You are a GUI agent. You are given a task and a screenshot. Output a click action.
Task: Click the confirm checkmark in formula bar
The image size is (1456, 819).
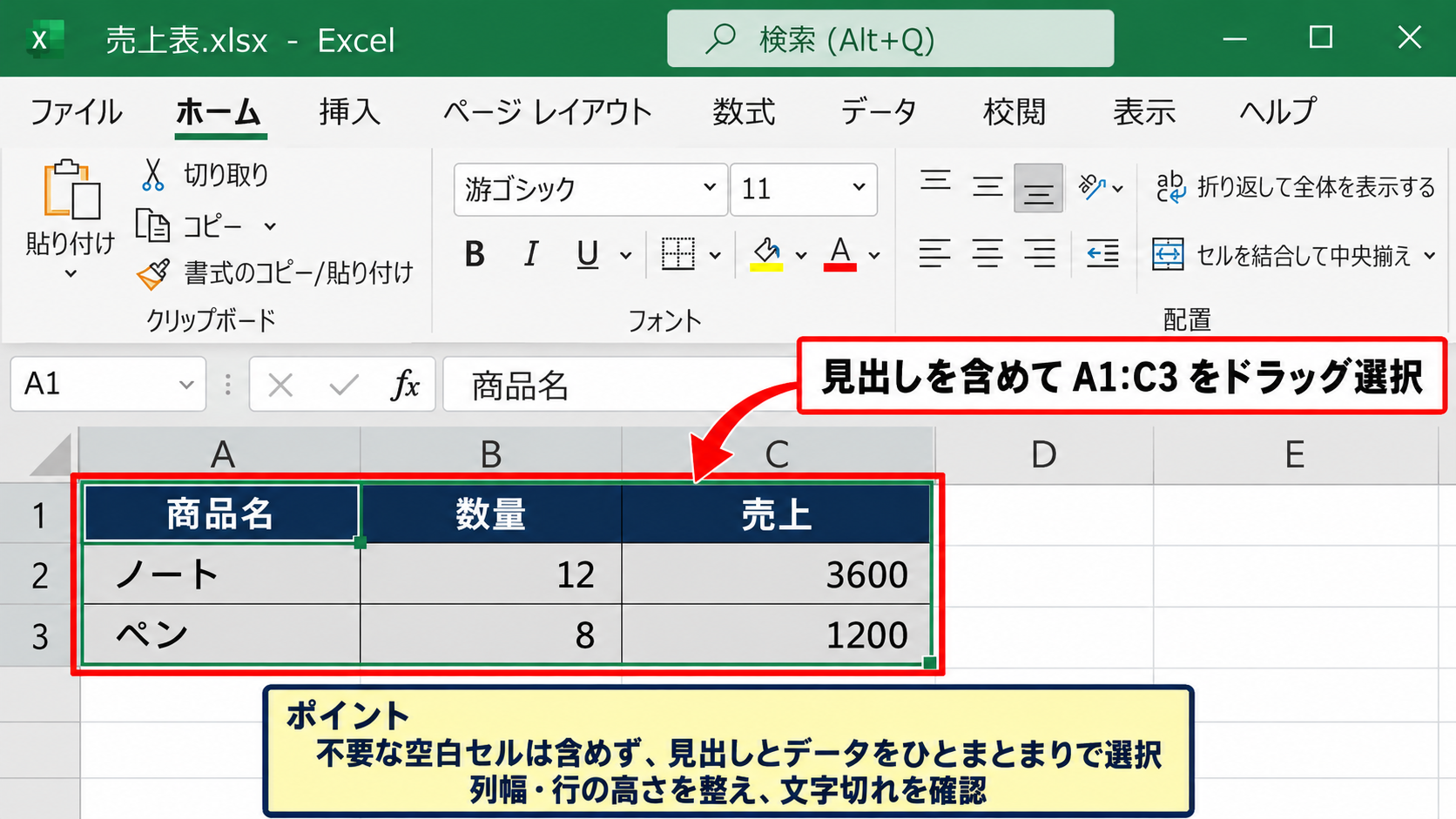[344, 385]
